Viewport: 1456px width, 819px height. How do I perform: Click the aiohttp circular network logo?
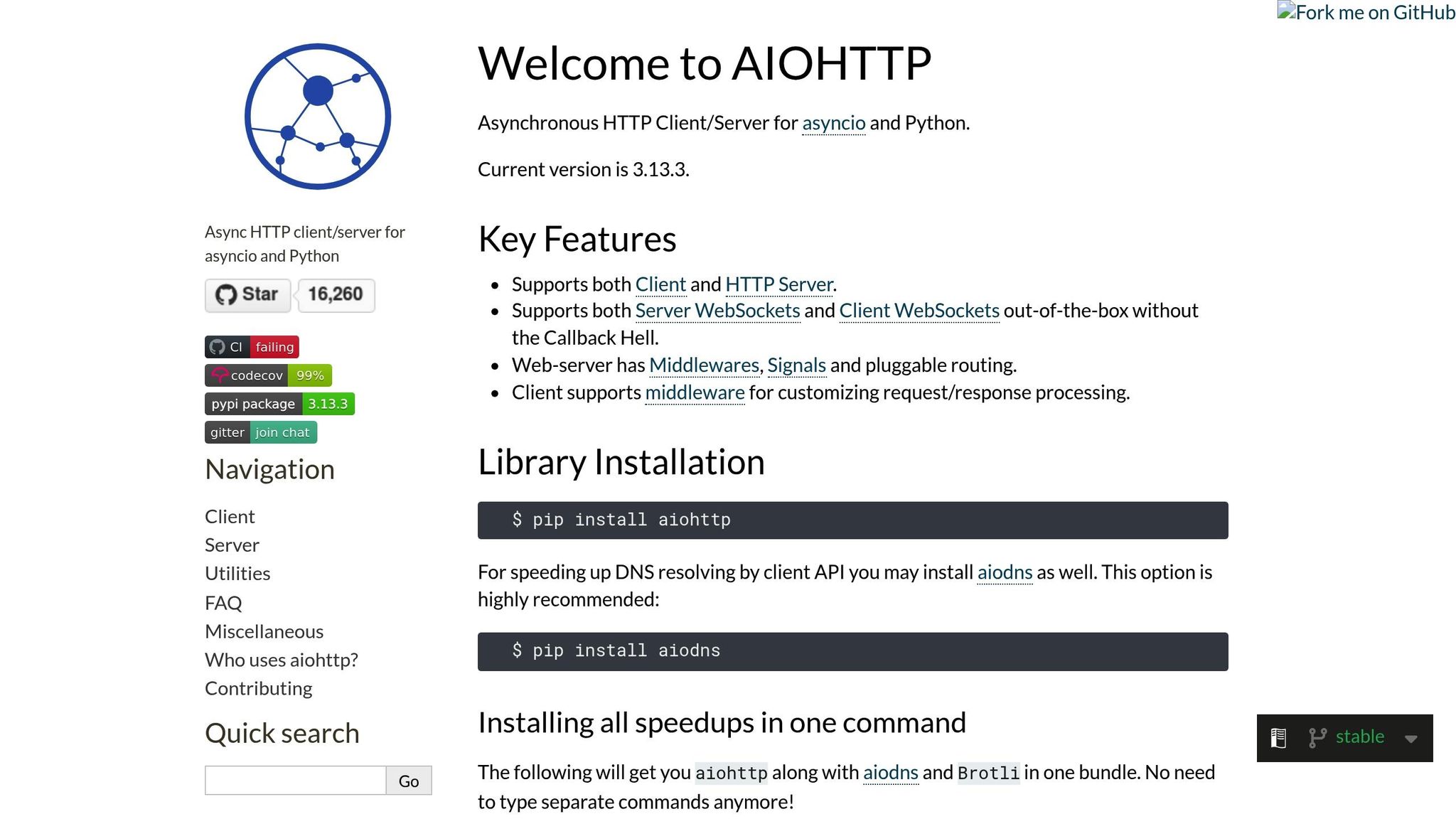(x=318, y=117)
